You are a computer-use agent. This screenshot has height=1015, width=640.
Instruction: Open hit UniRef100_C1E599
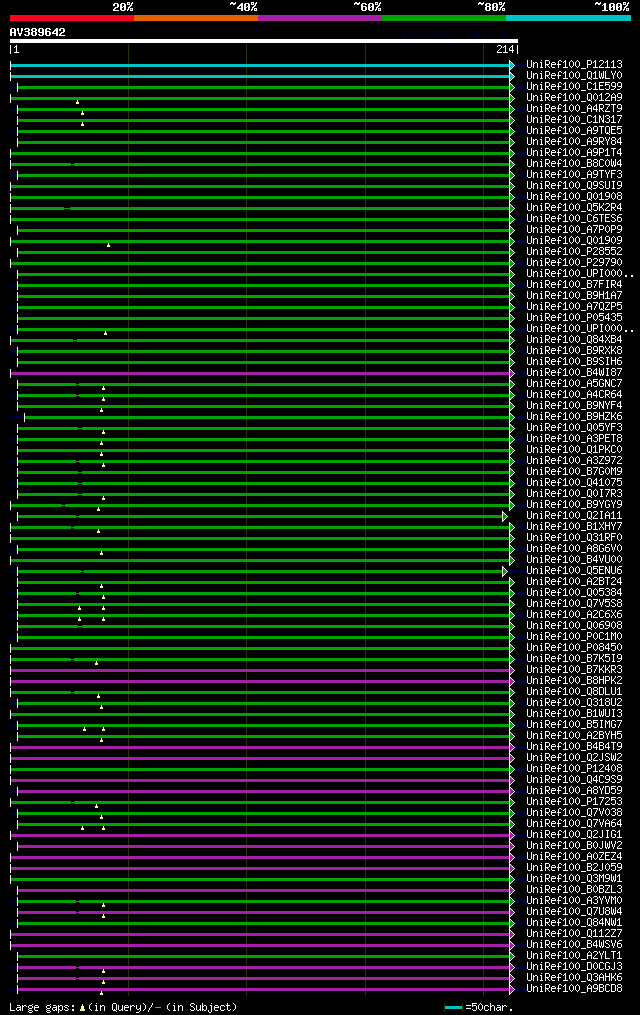point(574,87)
